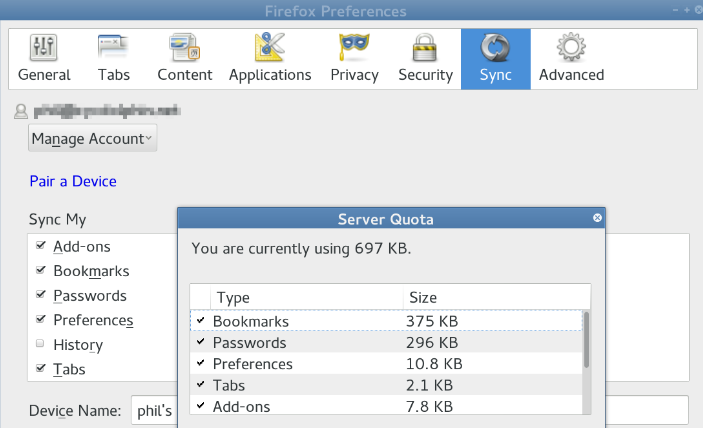Click the 'You are currently using 697 KB' text

pyautogui.click(x=301, y=248)
